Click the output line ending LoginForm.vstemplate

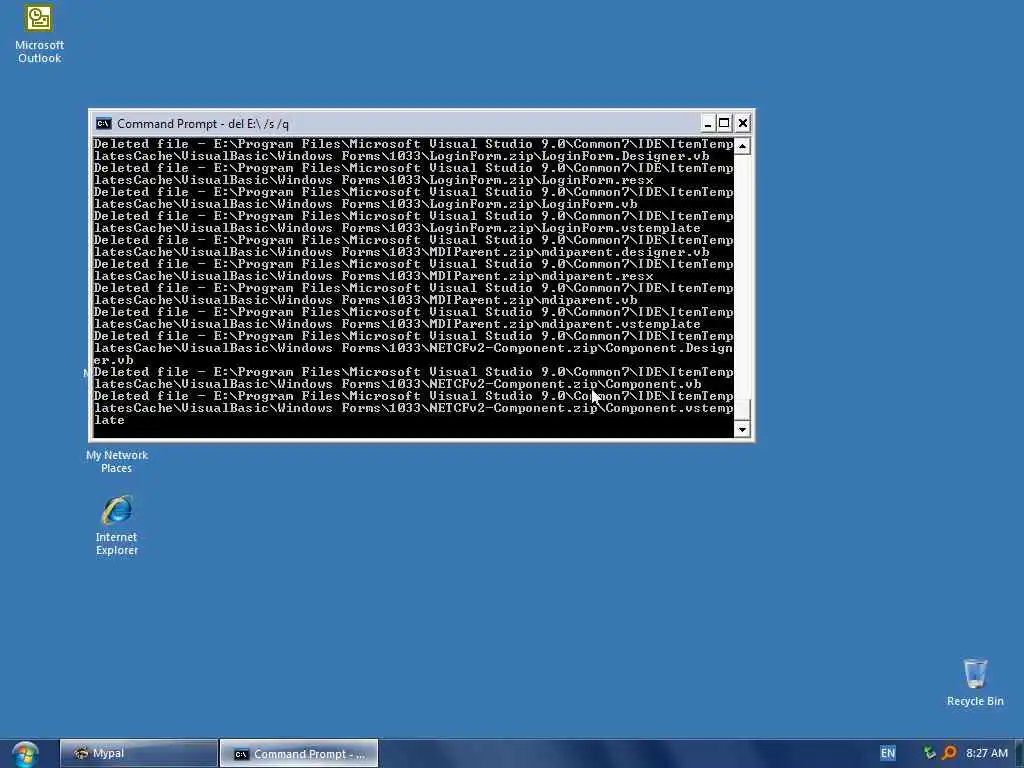point(397,229)
